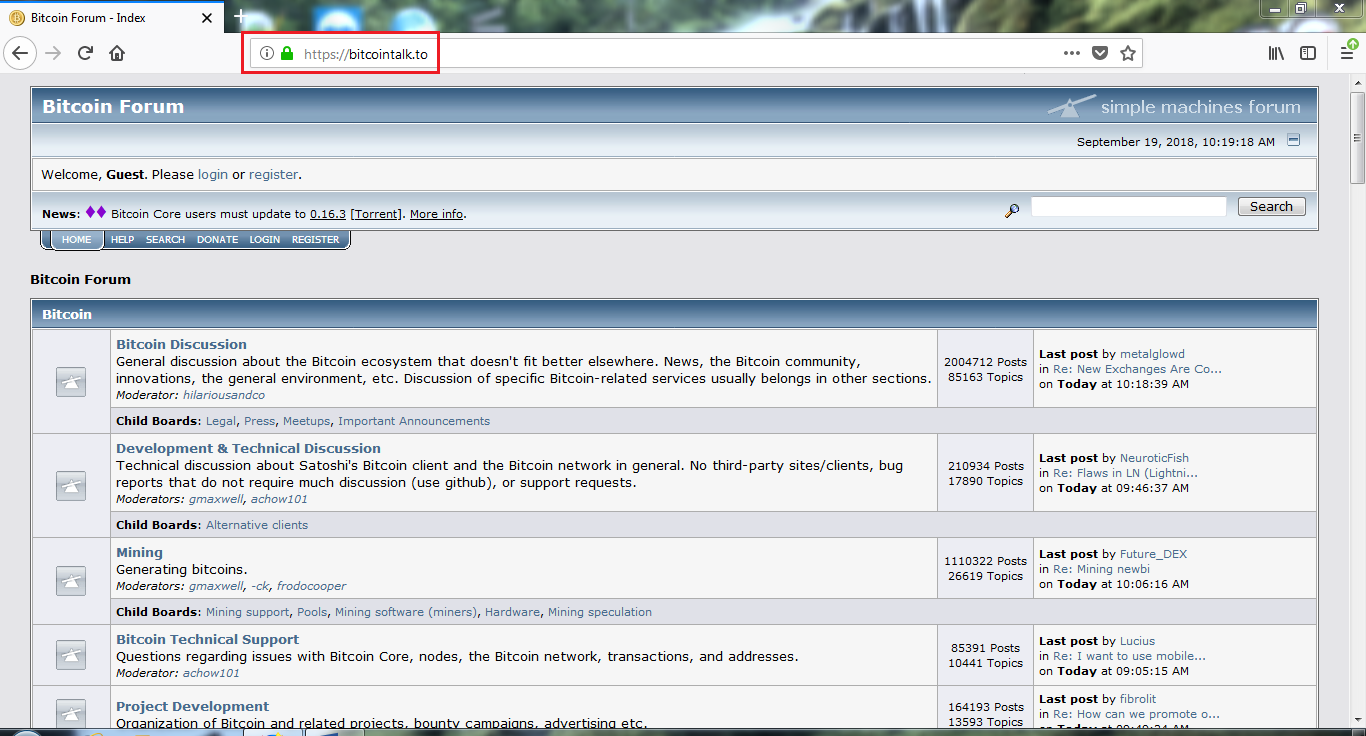Click the Search button

tap(1271, 206)
